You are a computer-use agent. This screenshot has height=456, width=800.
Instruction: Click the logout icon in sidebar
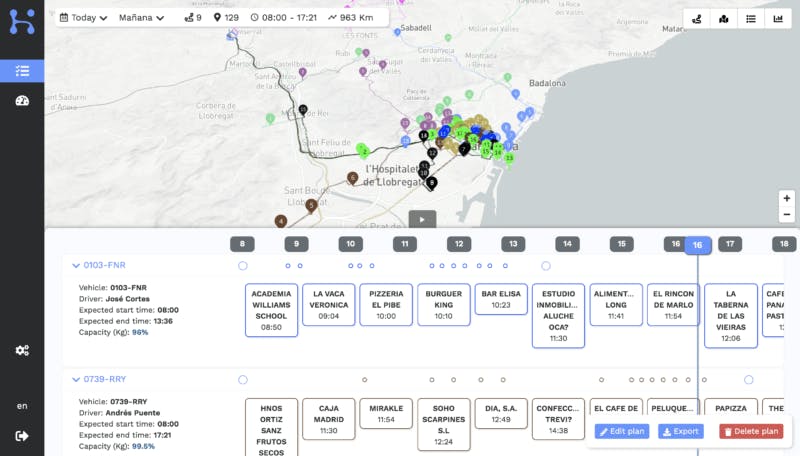click(22, 435)
